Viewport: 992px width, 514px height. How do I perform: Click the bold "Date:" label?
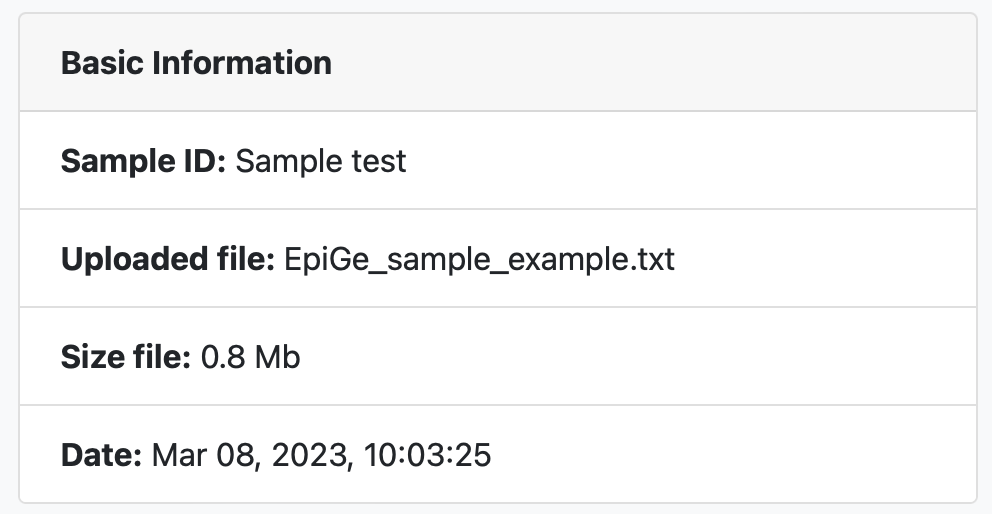coord(102,455)
